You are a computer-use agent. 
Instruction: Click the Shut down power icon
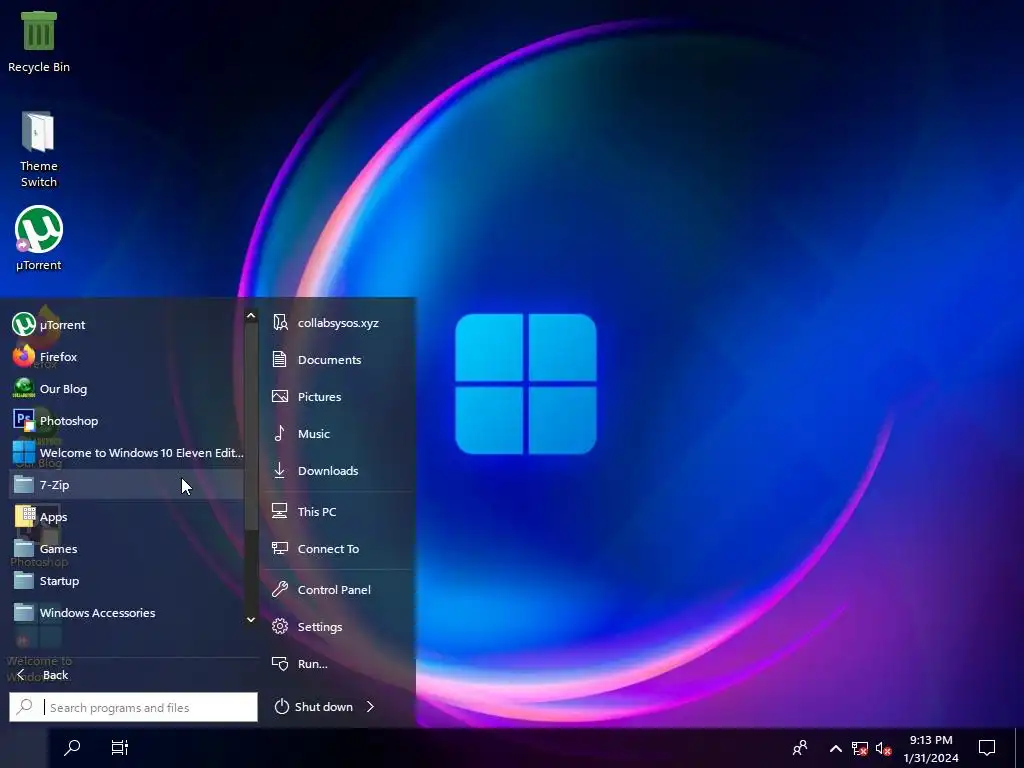coord(281,707)
